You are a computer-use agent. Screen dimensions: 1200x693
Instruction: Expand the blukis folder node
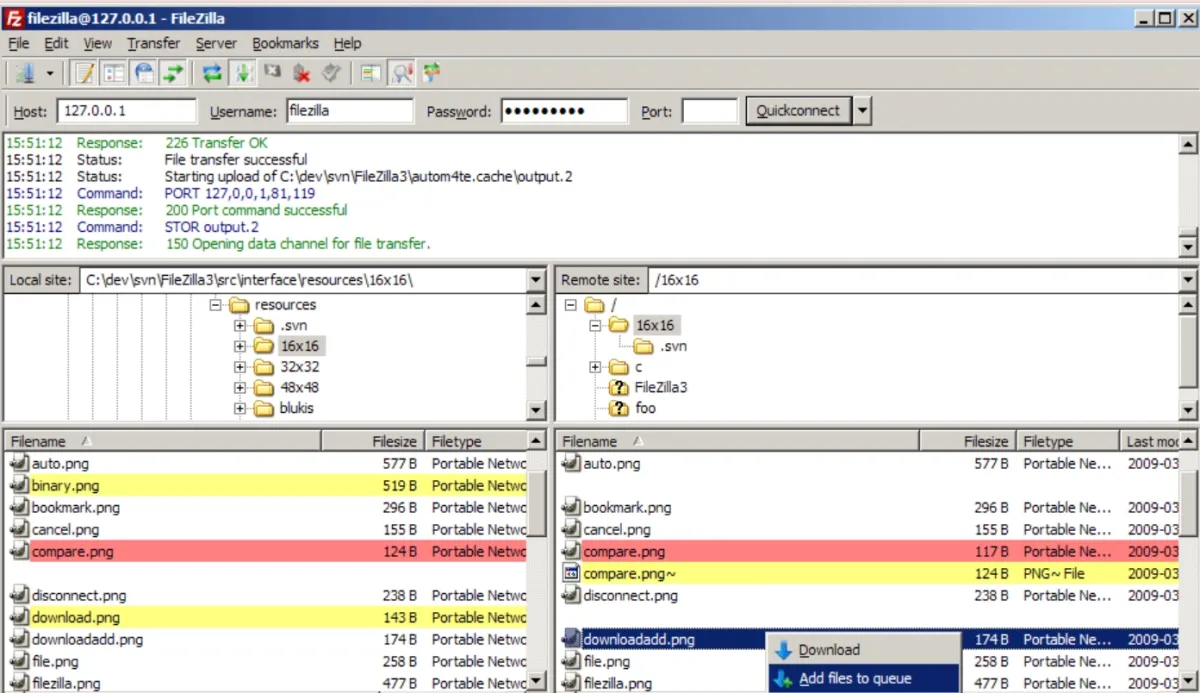click(x=239, y=408)
